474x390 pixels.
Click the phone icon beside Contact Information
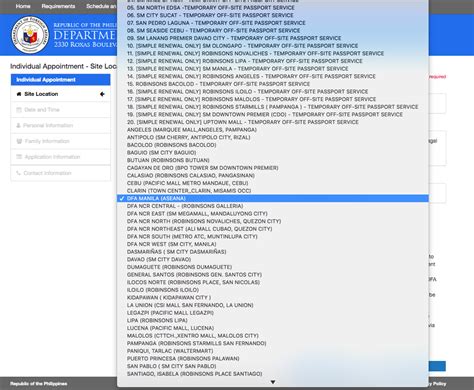click(x=19, y=173)
